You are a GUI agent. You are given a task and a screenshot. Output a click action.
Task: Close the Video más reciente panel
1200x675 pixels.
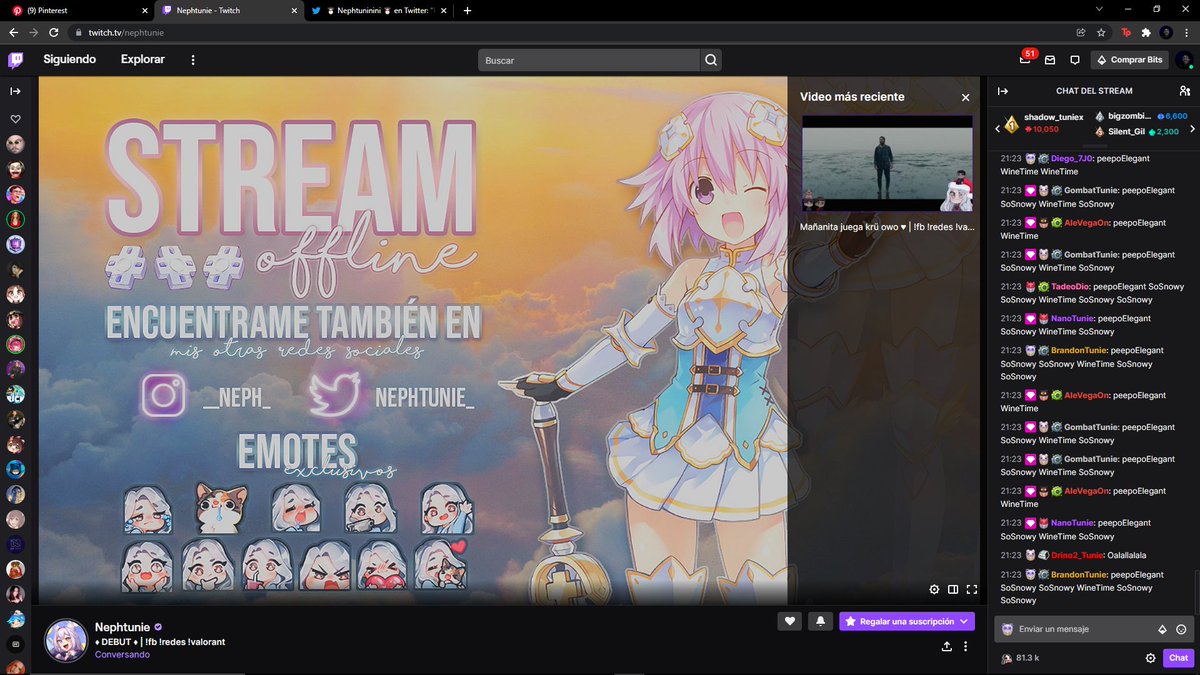(x=965, y=97)
